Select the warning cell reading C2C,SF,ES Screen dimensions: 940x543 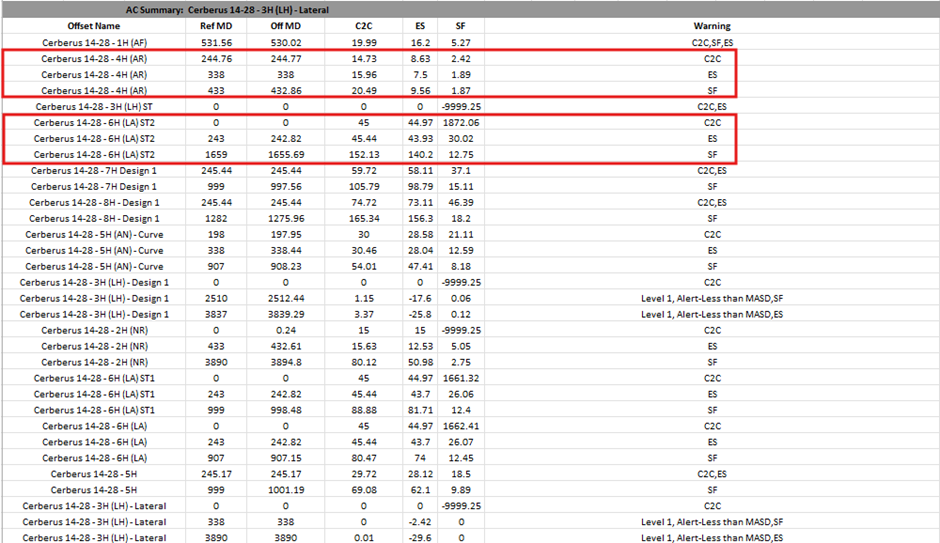[x=711, y=43]
